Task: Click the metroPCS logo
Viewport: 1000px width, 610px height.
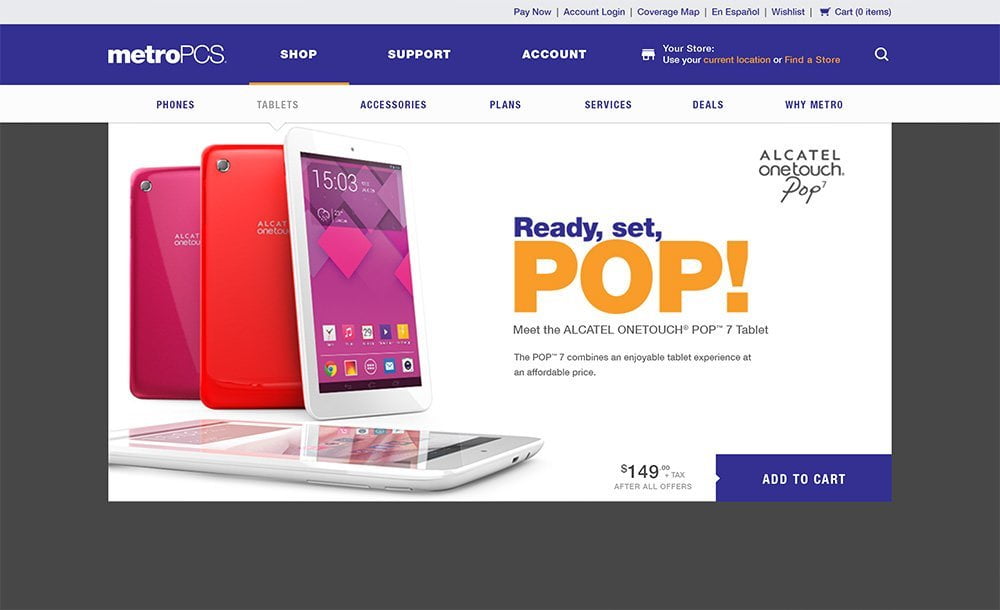Action: point(166,55)
